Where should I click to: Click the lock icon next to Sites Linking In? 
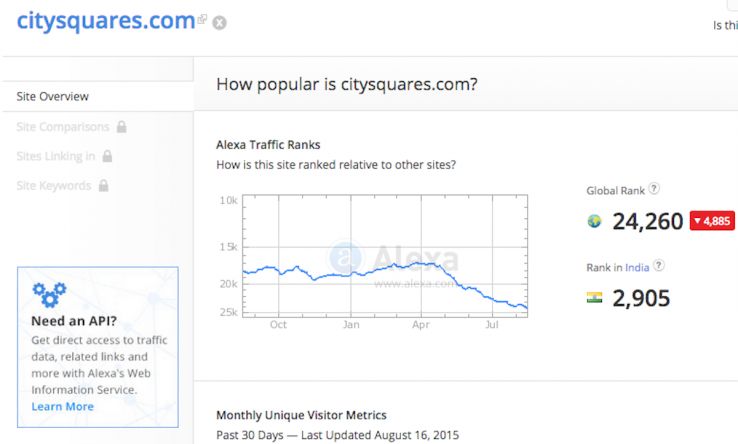click(x=107, y=156)
